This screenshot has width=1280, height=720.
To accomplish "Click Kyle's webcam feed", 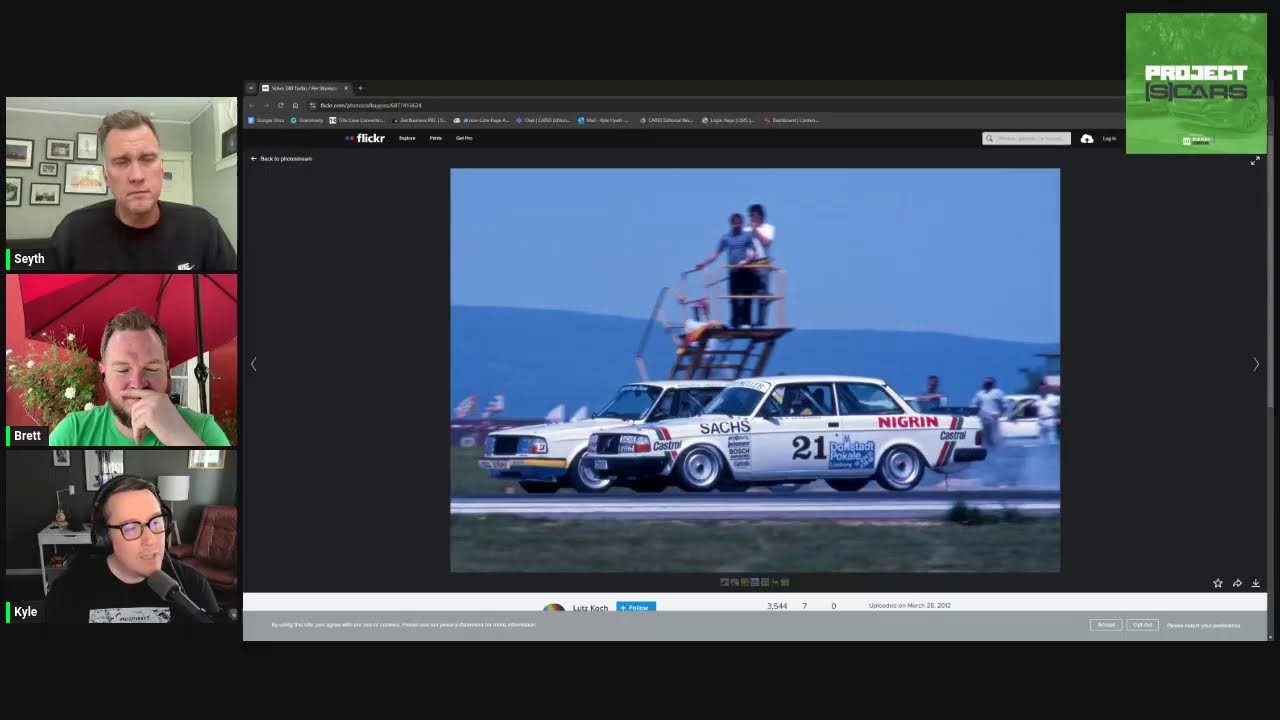I will 121,536.
